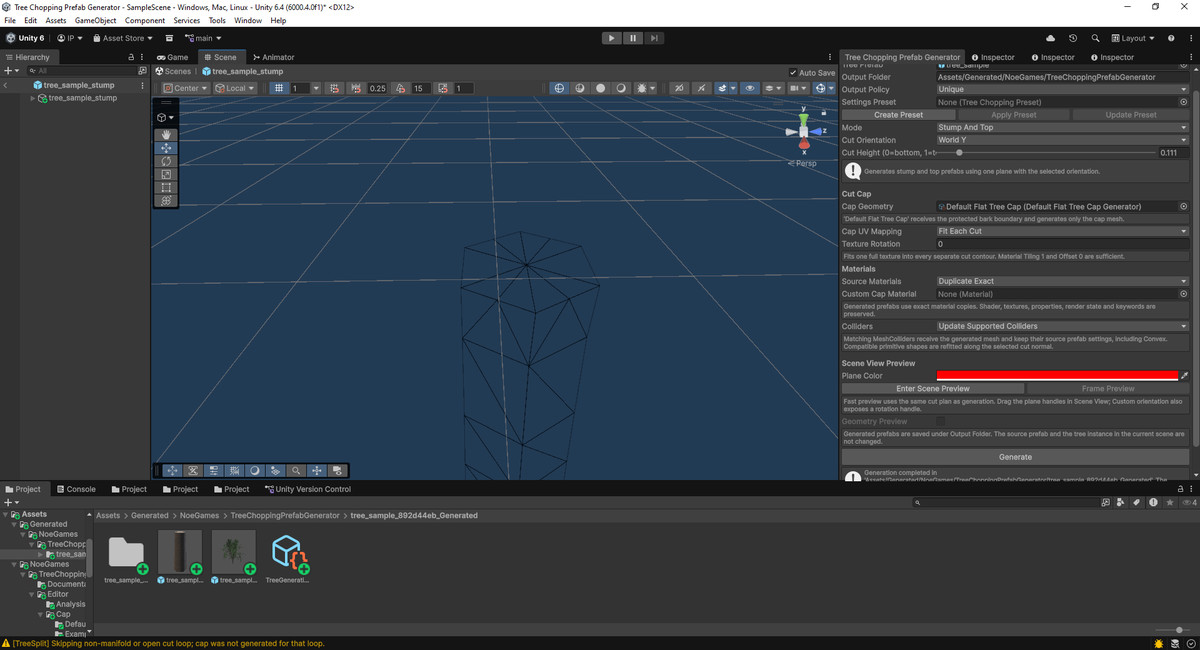Viewport: 1200px width, 650px height.
Task: Select the stump prefab thumbnail
Action: tap(180, 552)
